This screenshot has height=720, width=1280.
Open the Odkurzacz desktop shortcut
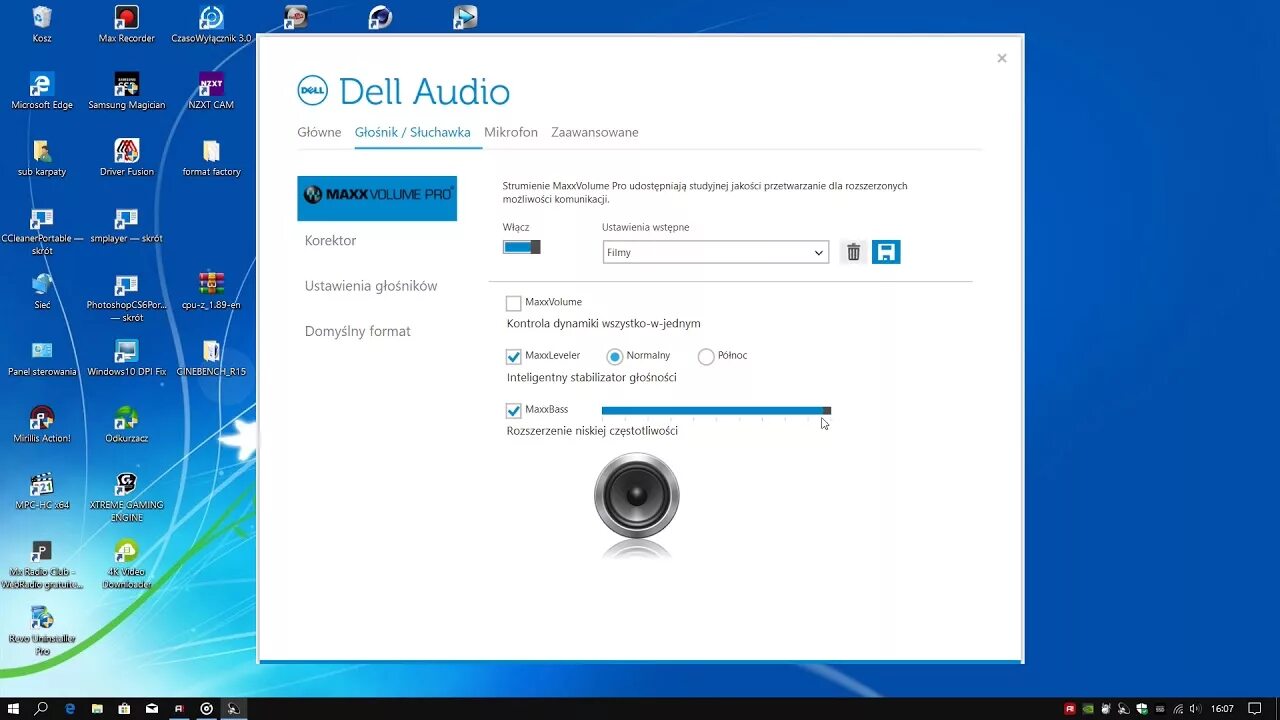tap(127, 425)
